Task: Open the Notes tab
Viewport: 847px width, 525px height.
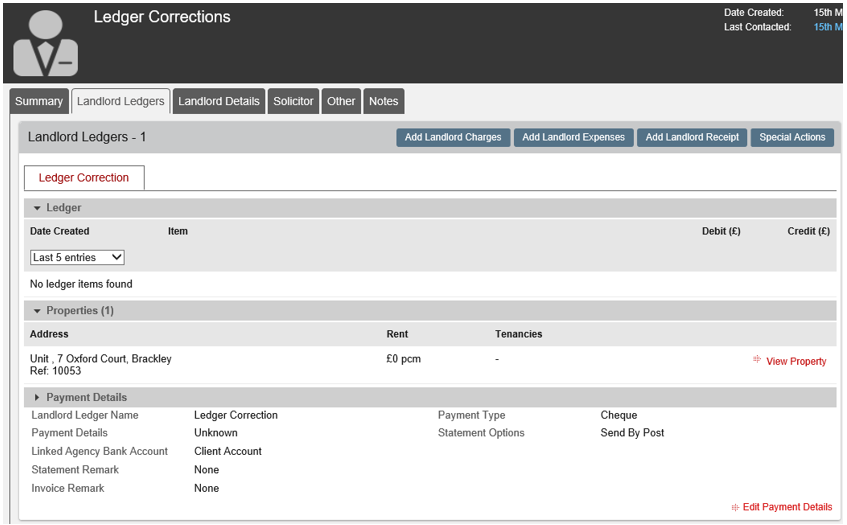Action: click(x=384, y=101)
